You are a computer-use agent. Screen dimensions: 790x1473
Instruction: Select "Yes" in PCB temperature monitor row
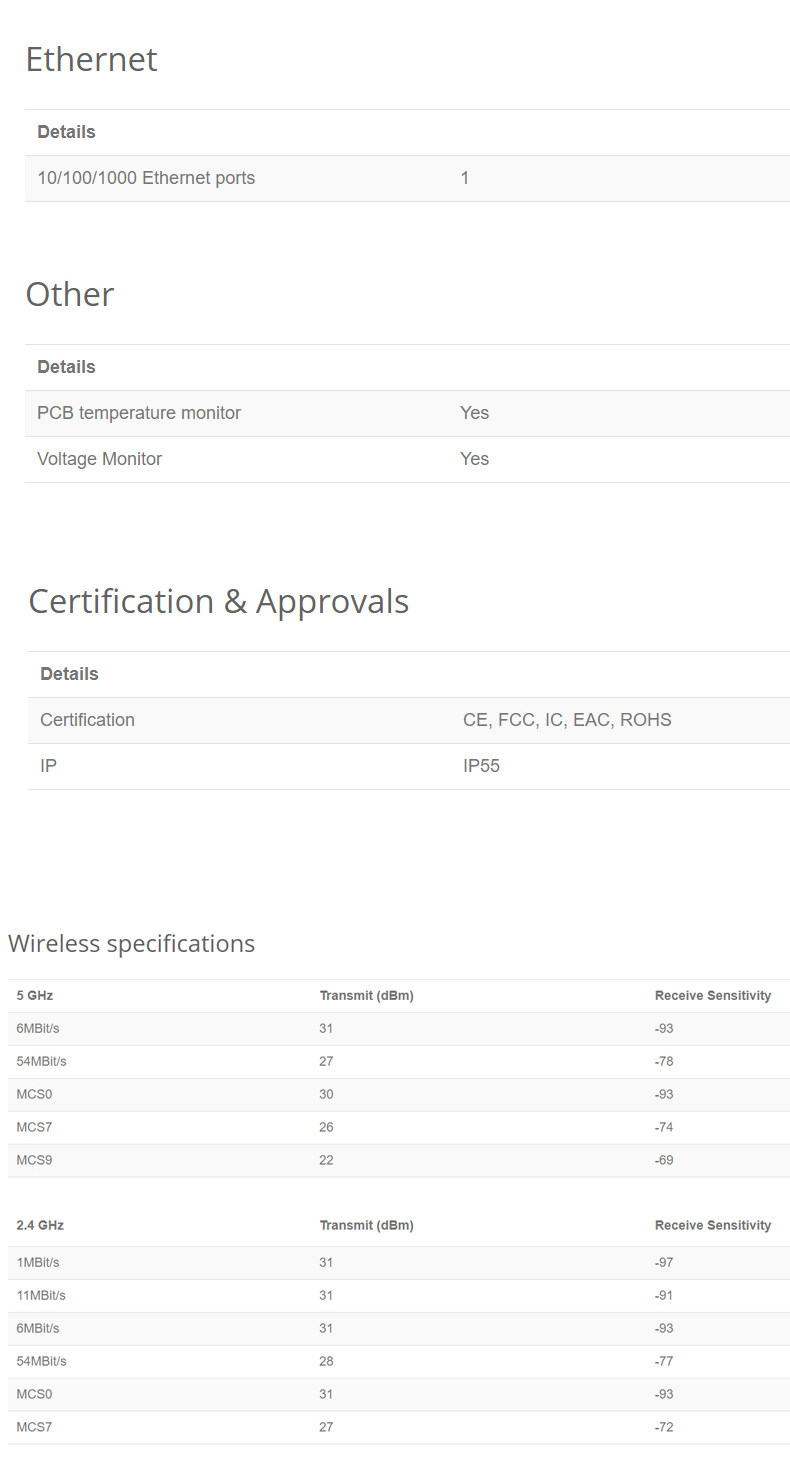[x=475, y=413]
